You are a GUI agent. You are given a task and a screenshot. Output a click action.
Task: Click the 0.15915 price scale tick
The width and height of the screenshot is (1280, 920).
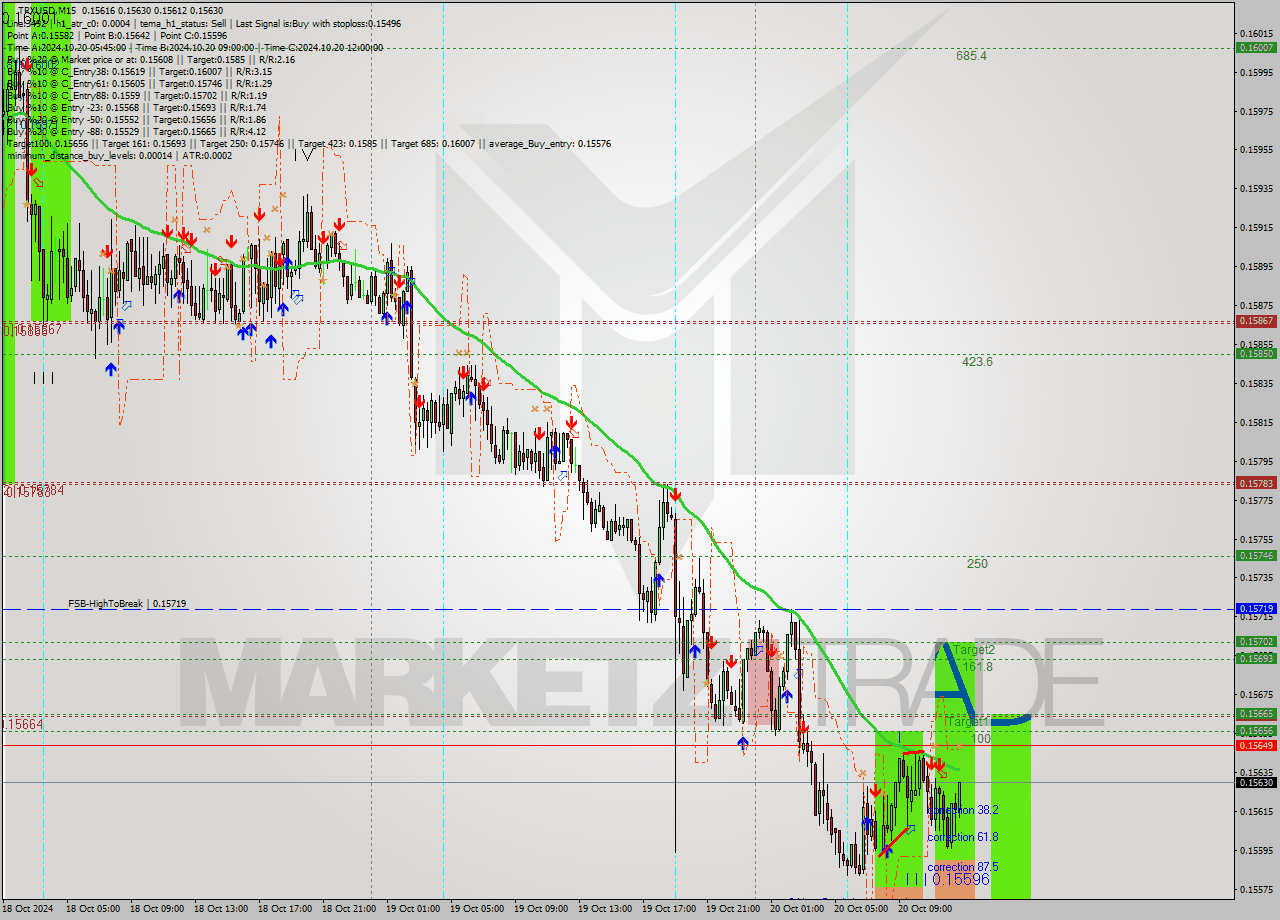pyautogui.click(x=1256, y=227)
